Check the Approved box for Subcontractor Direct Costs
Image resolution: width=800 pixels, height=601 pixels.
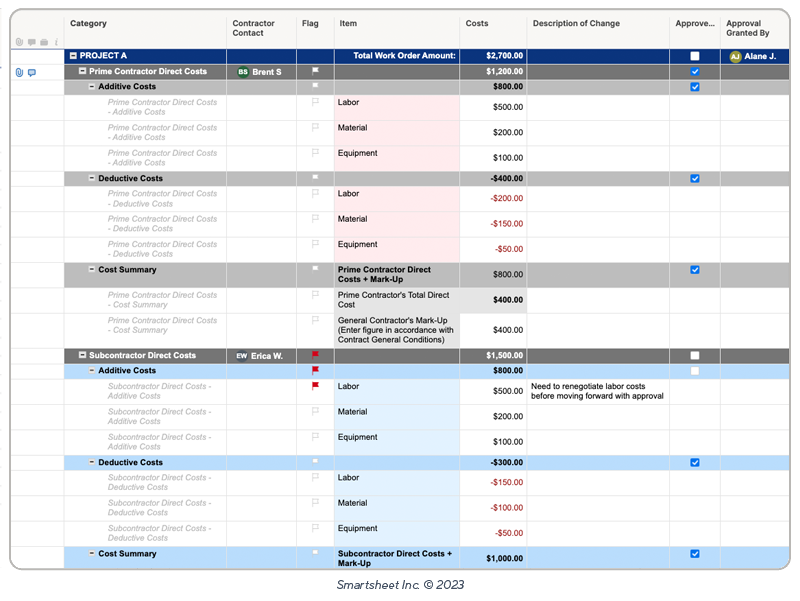tap(695, 355)
